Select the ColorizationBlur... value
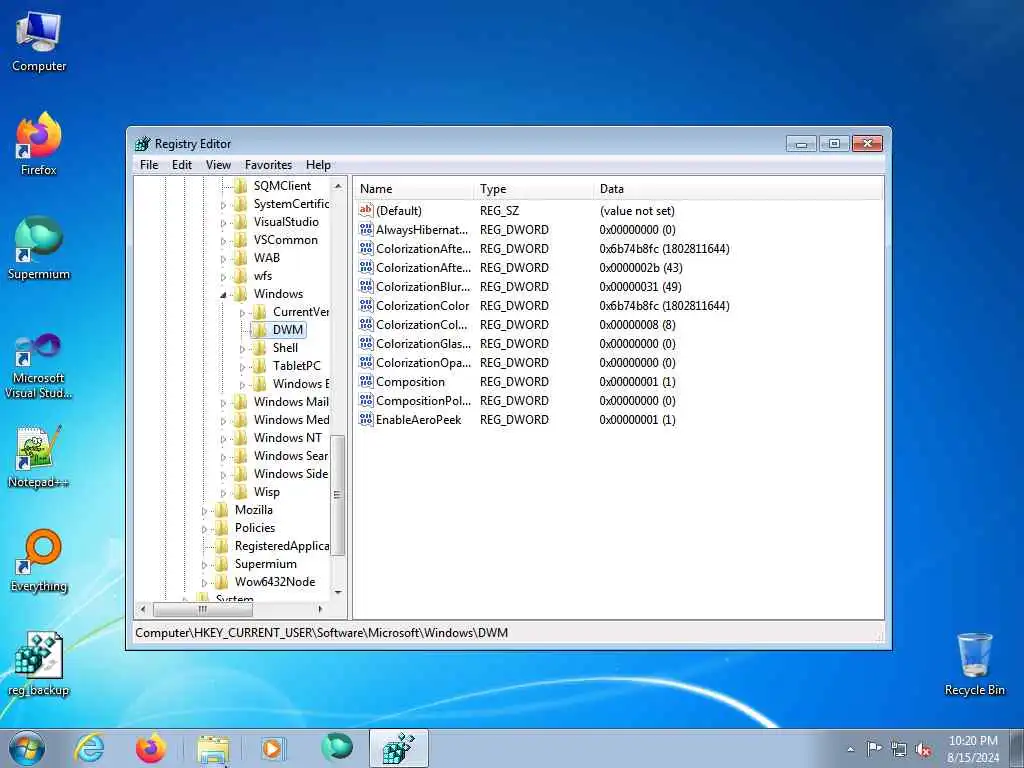This screenshot has height=768, width=1024. point(423,287)
